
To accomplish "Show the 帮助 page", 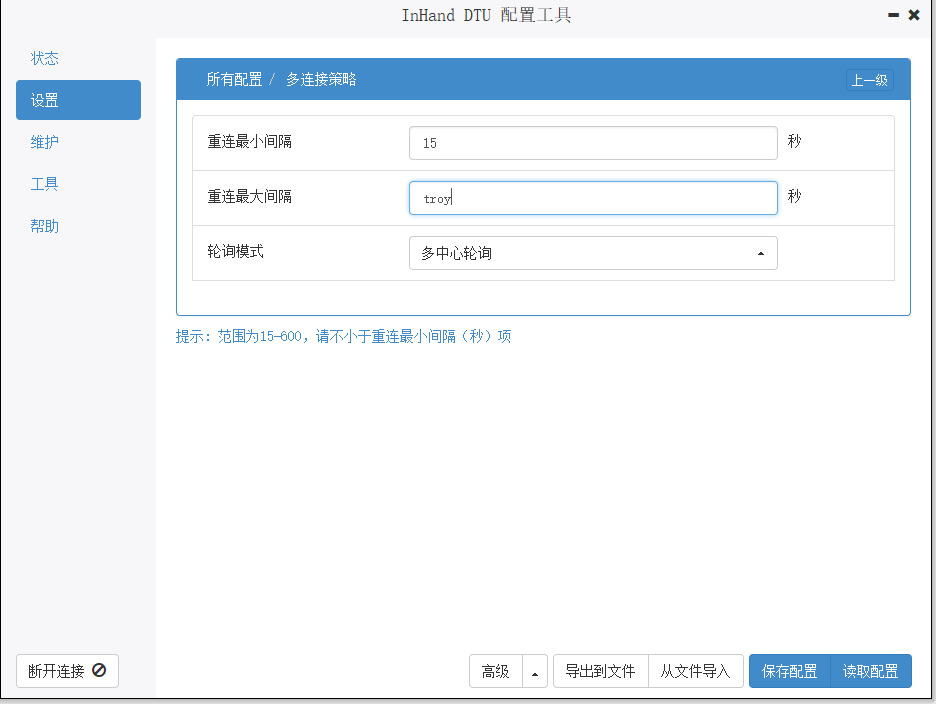I will 45,226.
